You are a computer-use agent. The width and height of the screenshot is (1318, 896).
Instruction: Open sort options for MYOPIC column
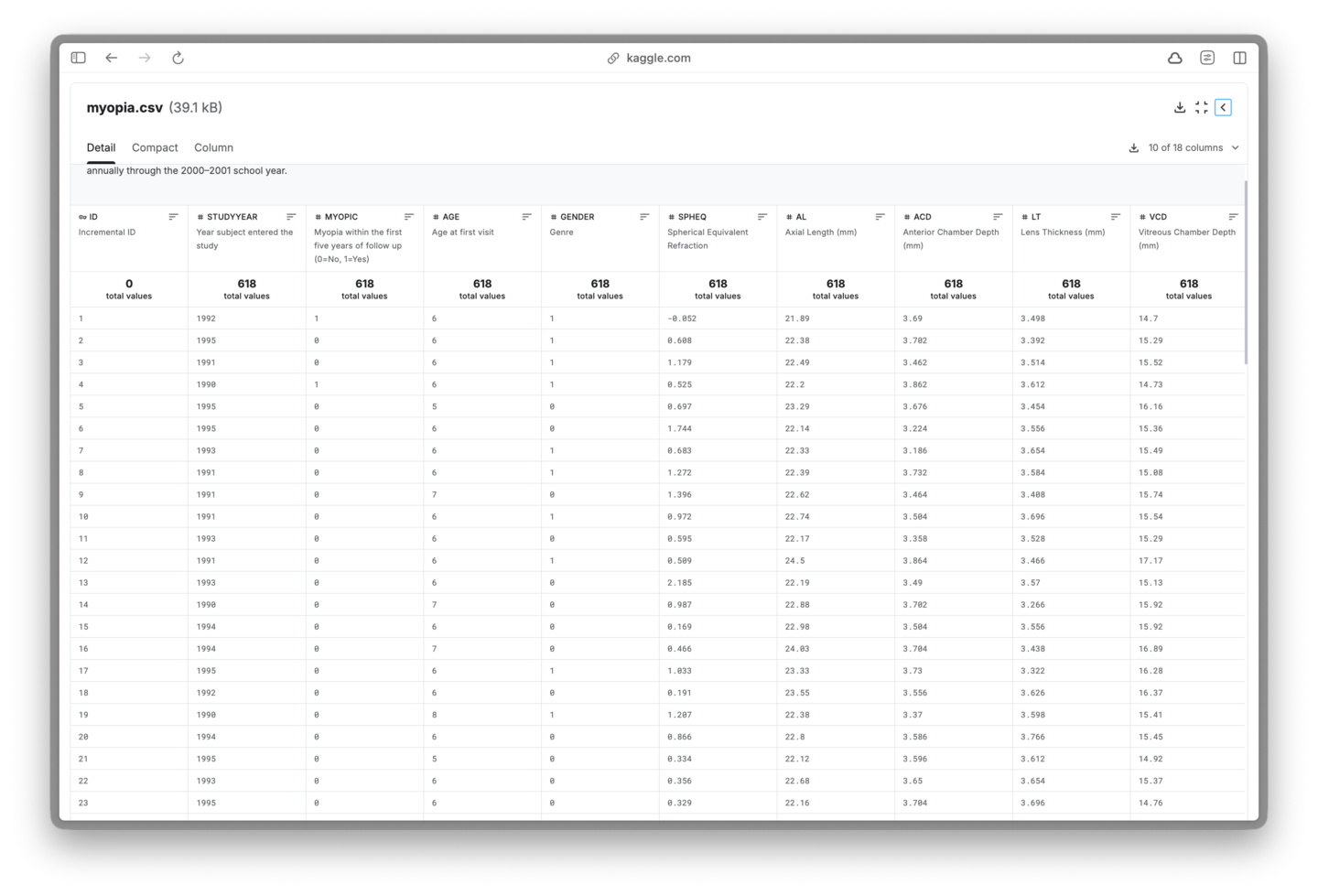tap(409, 217)
